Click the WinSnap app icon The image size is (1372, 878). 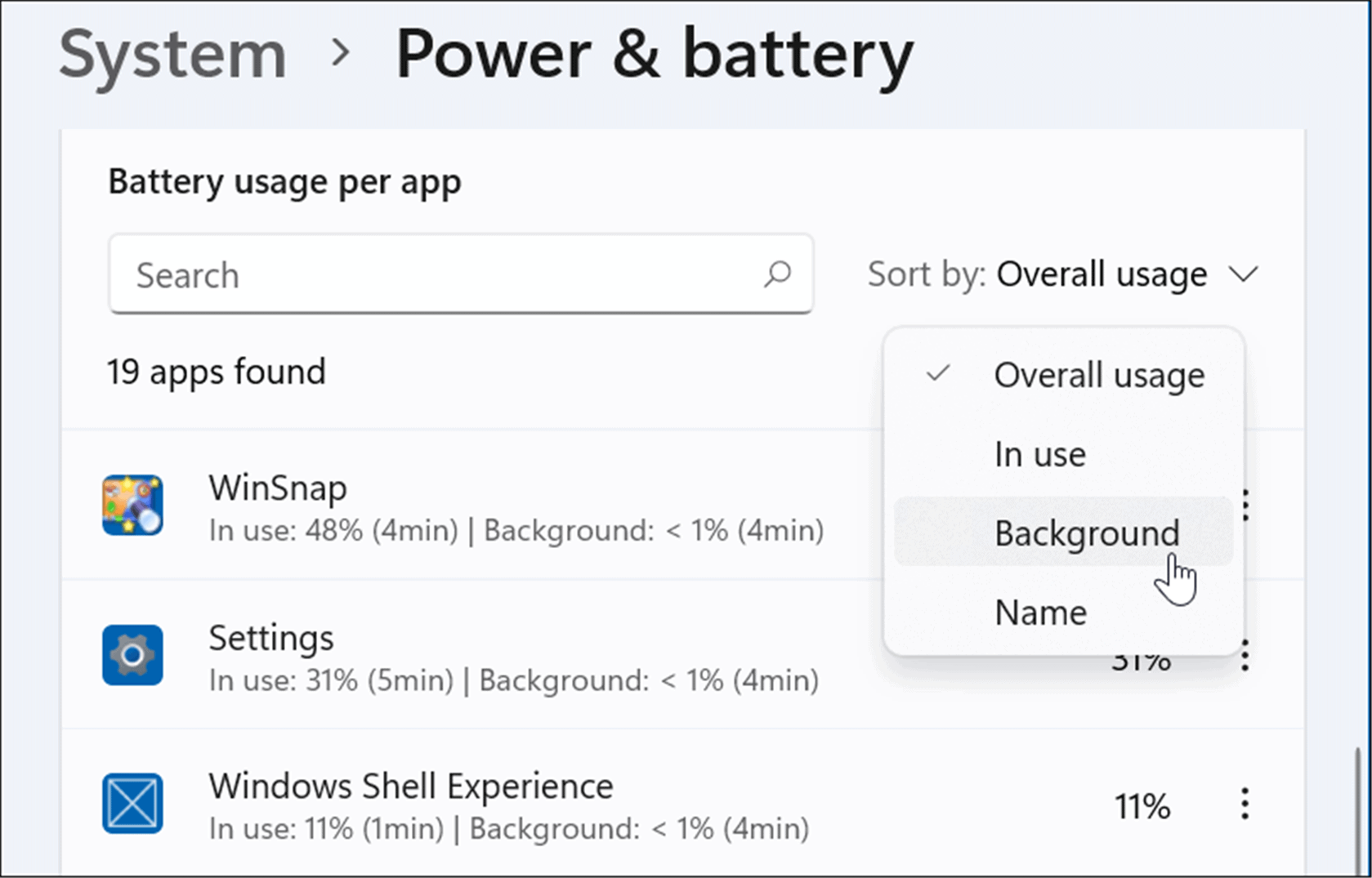coord(132,505)
